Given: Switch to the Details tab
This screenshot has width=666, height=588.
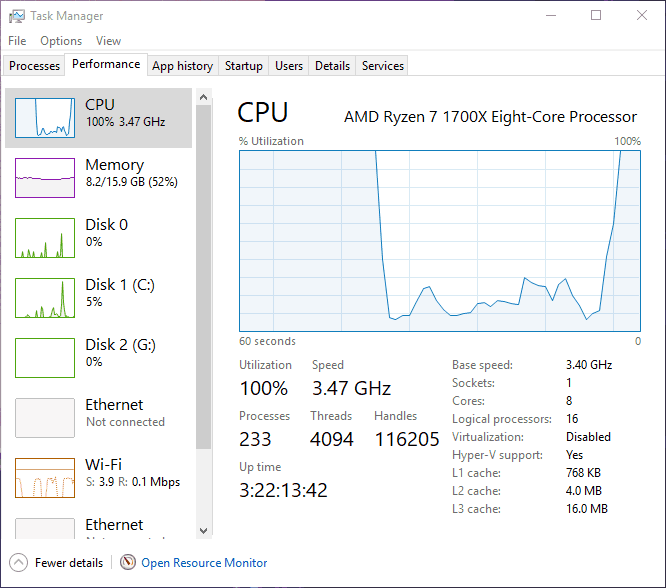Looking at the screenshot, I should point(332,66).
